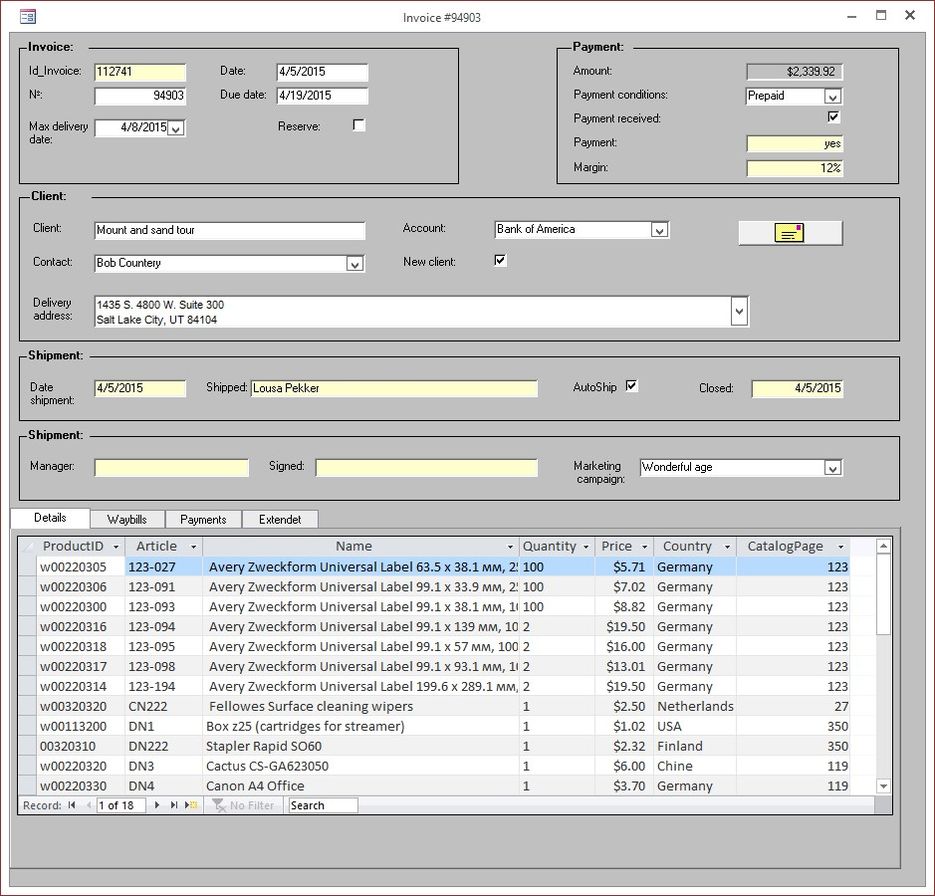Switch to the Waybills tab
Viewport: 935px width, 896px height.
click(x=127, y=519)
